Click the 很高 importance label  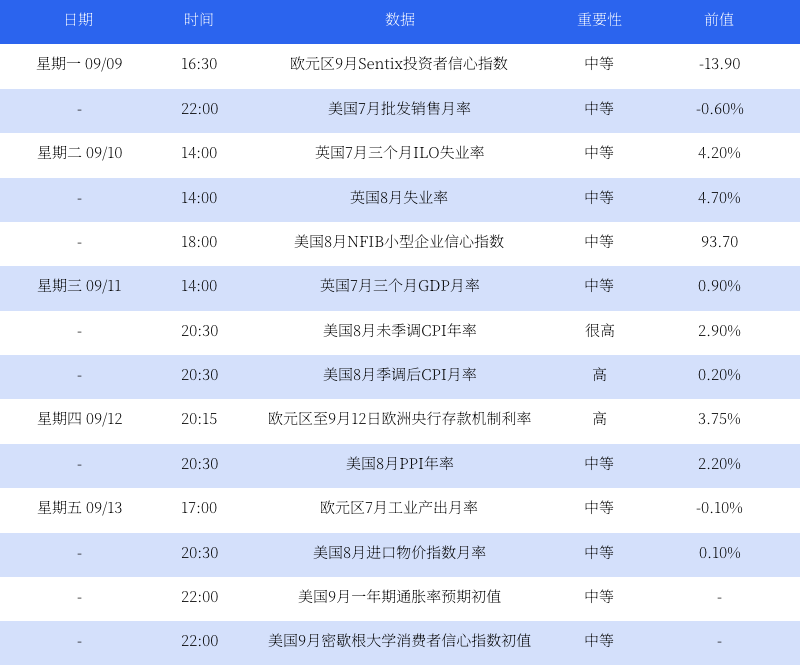(x=599, y=331)
